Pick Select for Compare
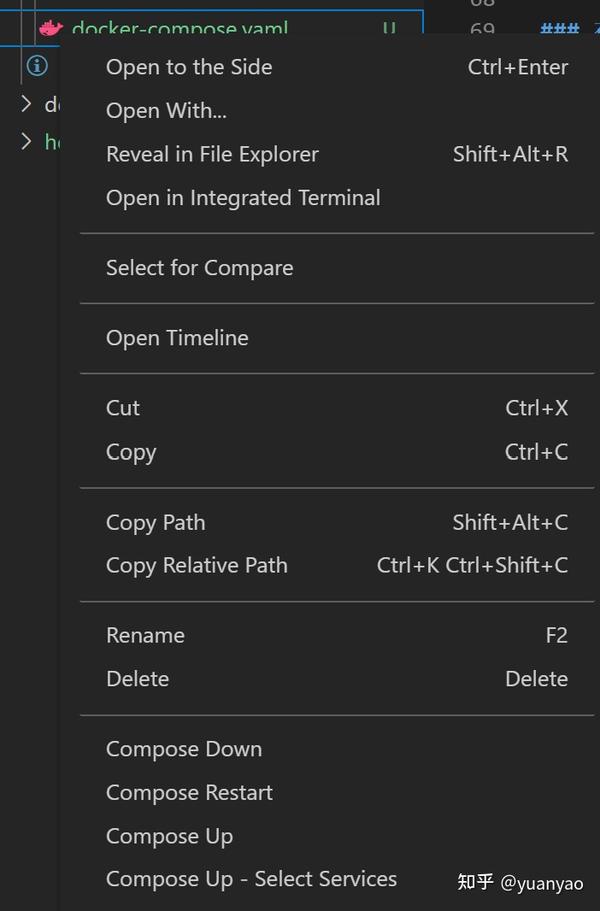Viewport: 600px width, 911px height. coord(199,268)
